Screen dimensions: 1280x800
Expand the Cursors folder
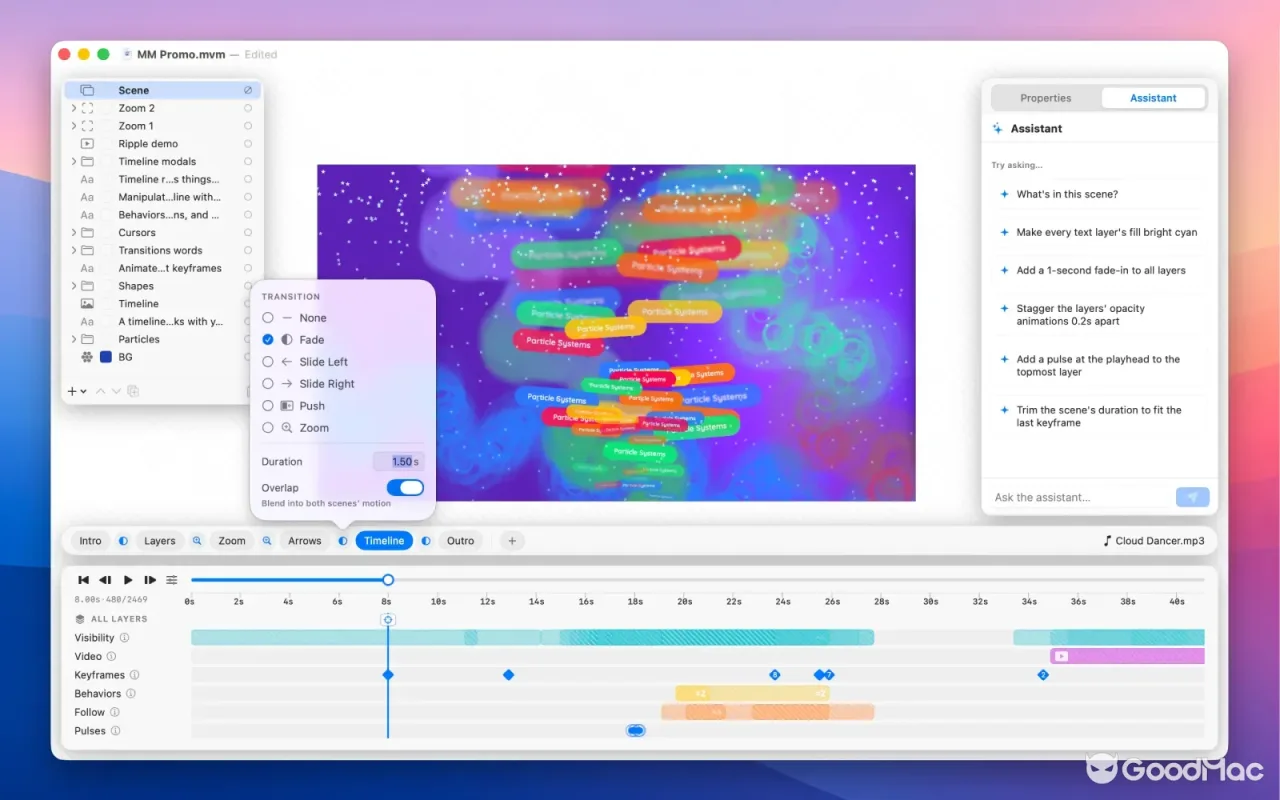73,233
